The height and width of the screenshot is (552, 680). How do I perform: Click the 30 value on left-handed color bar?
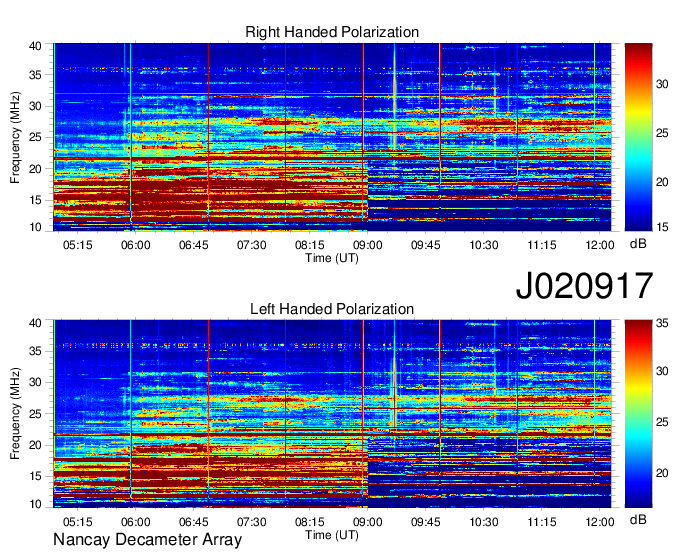pyautogui.click(x=662, y=371)
